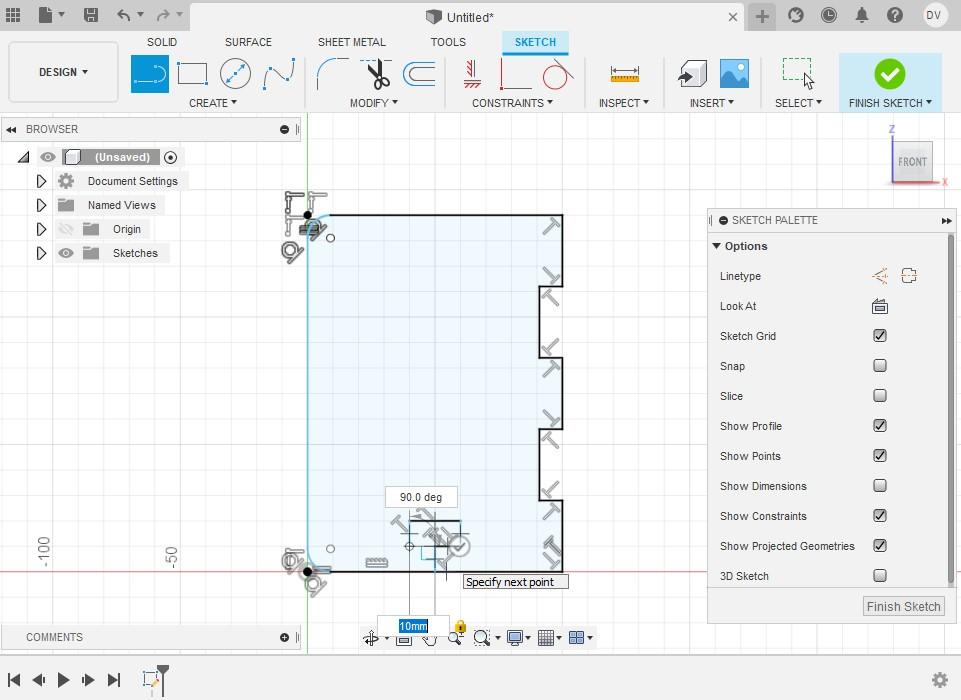Screen dimensions: 961x700
Task: Click the Finish Sketch button in palette
Action: pyautogui.click(x=903, y=606)
